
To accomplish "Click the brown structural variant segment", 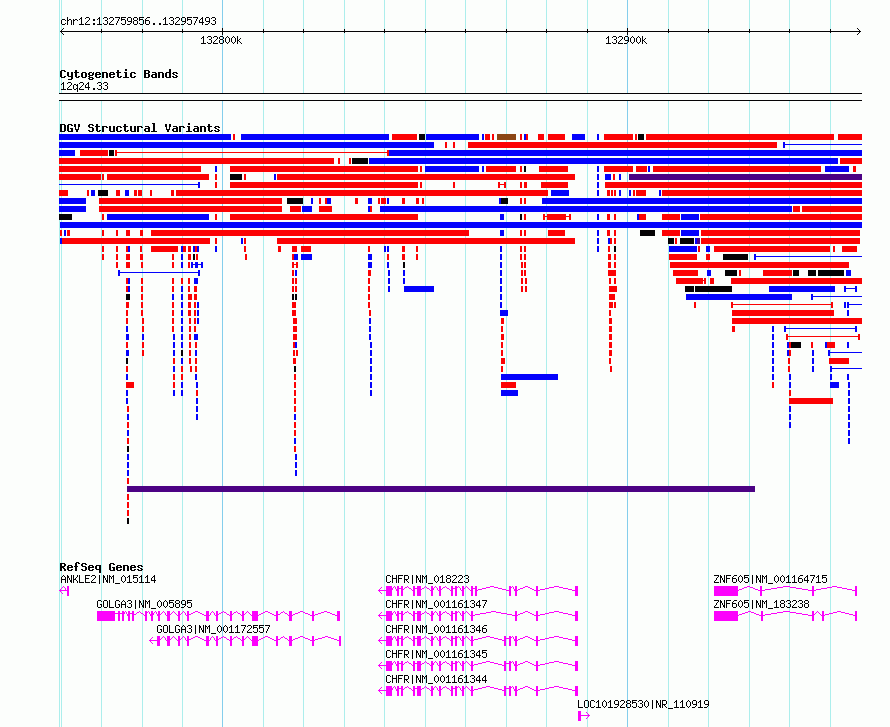I will pos(506,137).
